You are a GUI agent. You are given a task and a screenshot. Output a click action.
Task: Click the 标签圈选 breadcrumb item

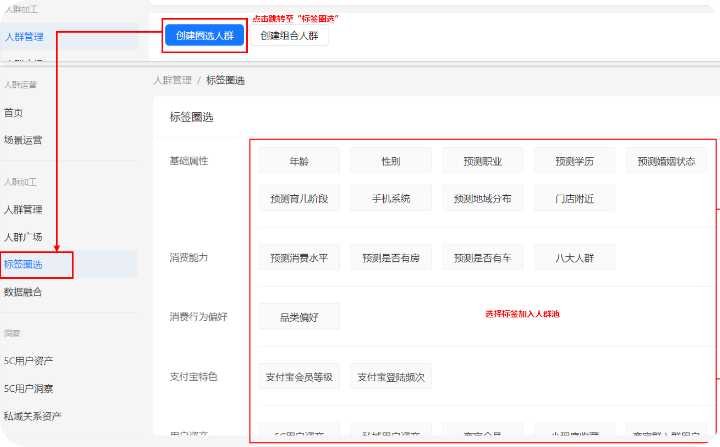(x=225, y=80)
